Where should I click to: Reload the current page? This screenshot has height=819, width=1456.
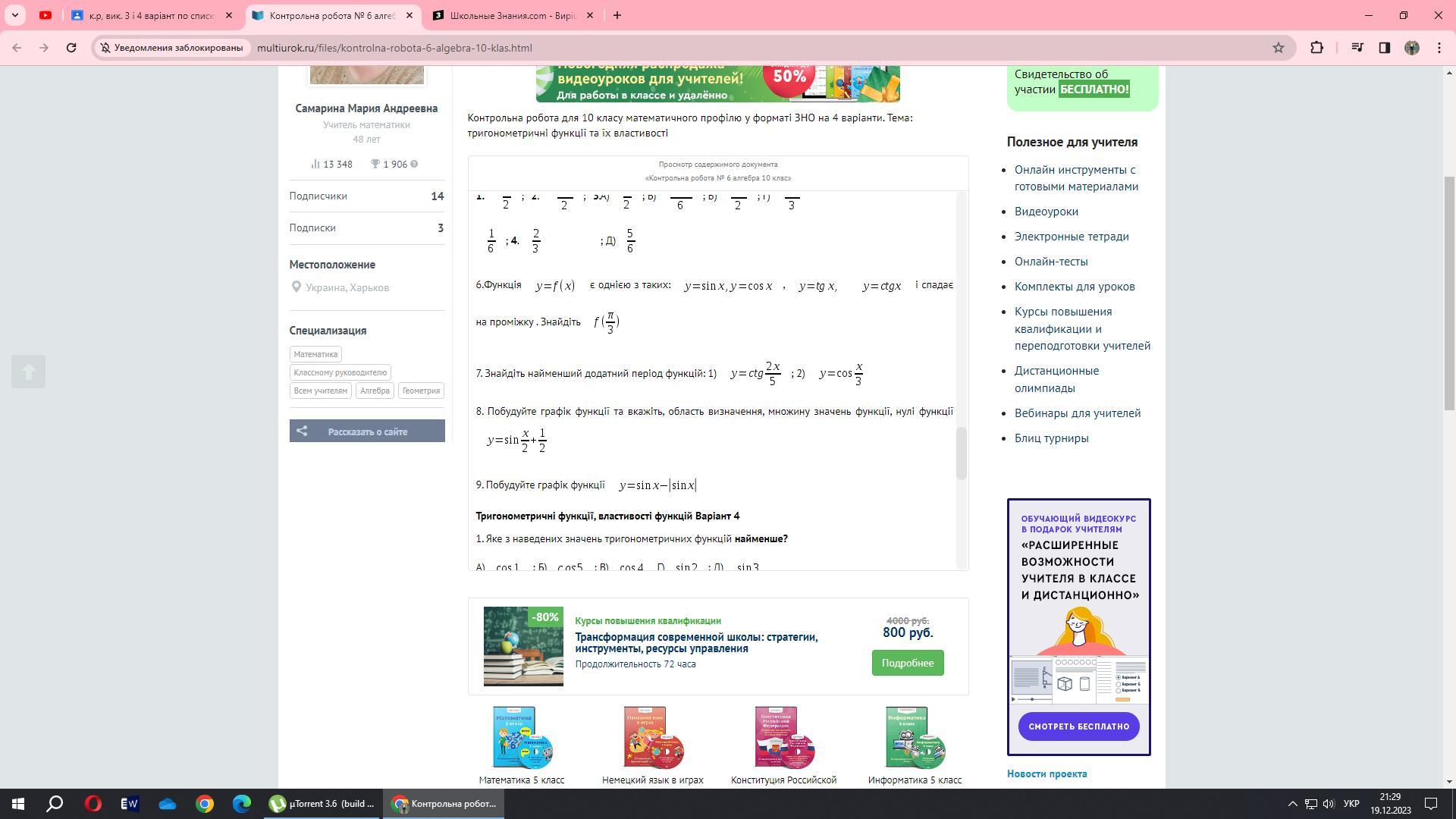click(71, 48)
